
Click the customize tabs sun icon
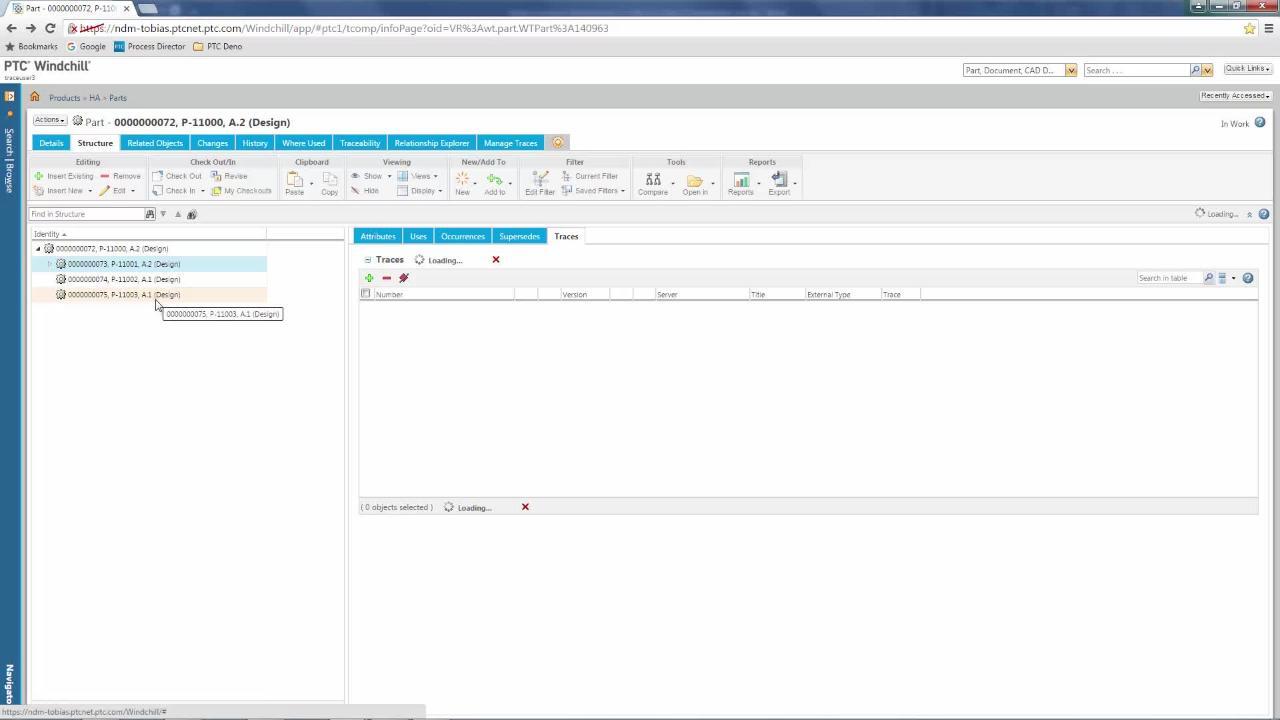pos(557,143)
